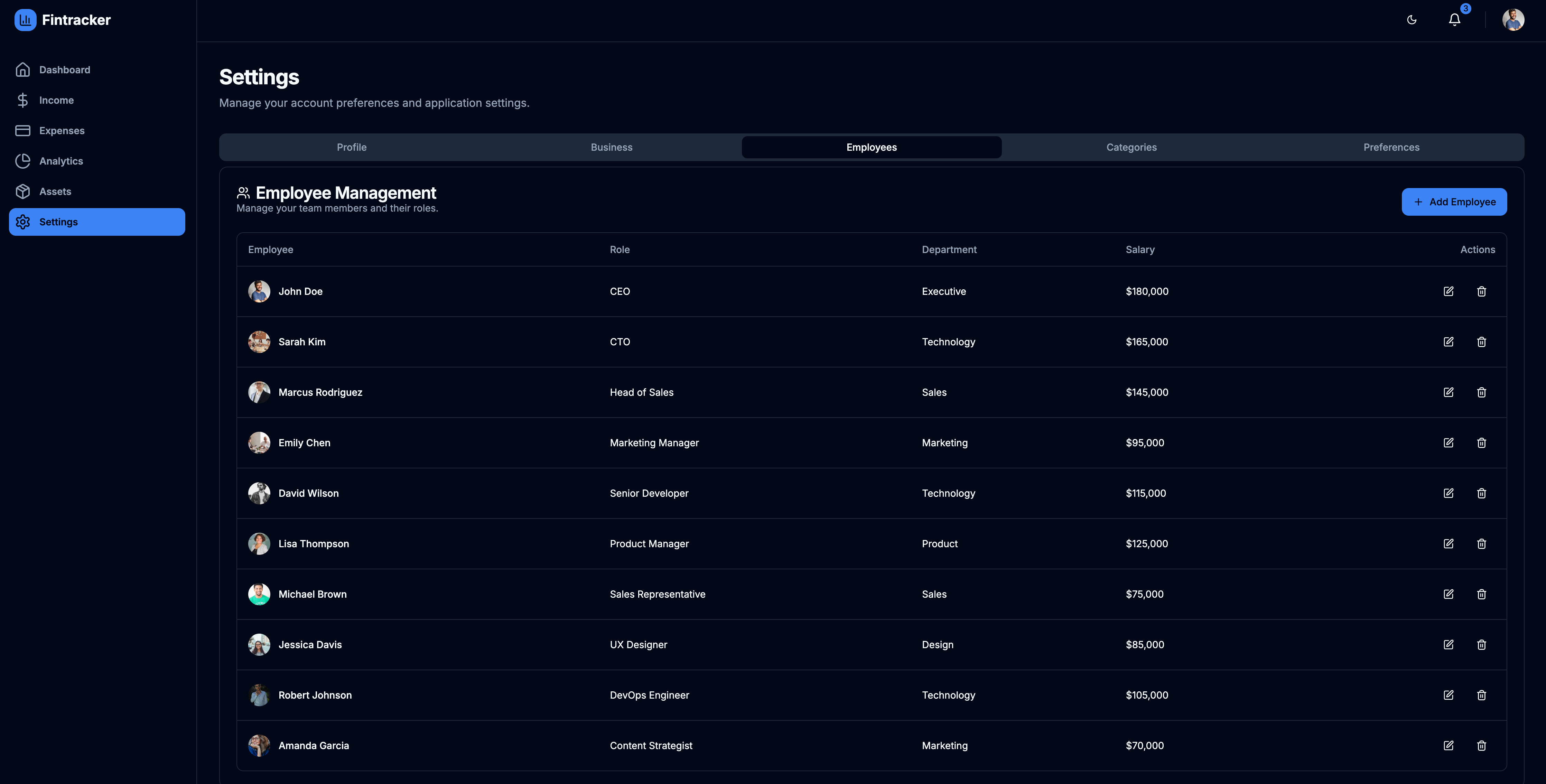Viewport: 1546px width, 784px height.
Task: Edit Sarah Kim's salary entry
Action: click(1449, 342)
